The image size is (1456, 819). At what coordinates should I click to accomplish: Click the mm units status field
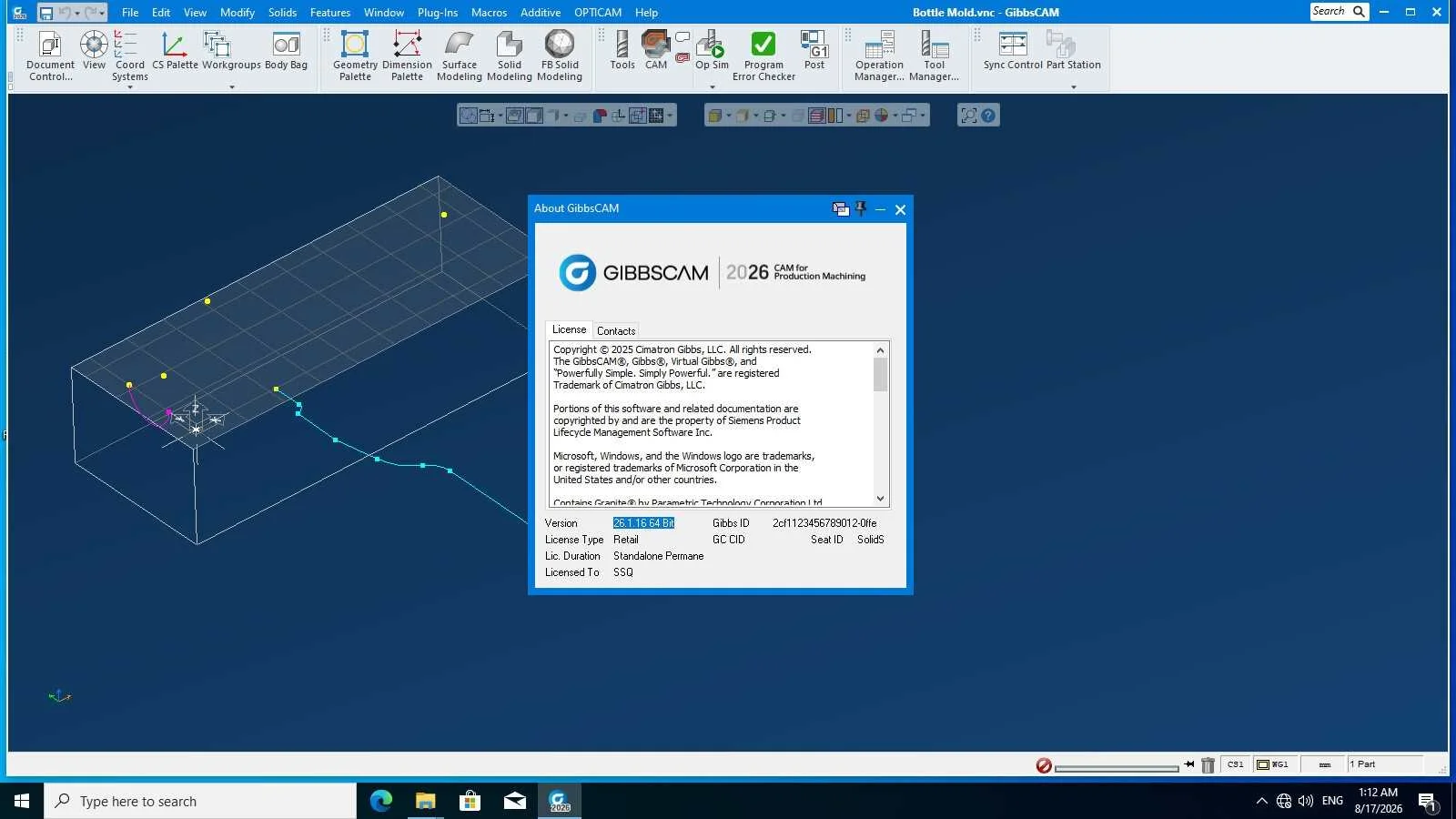coord(1324,765)
